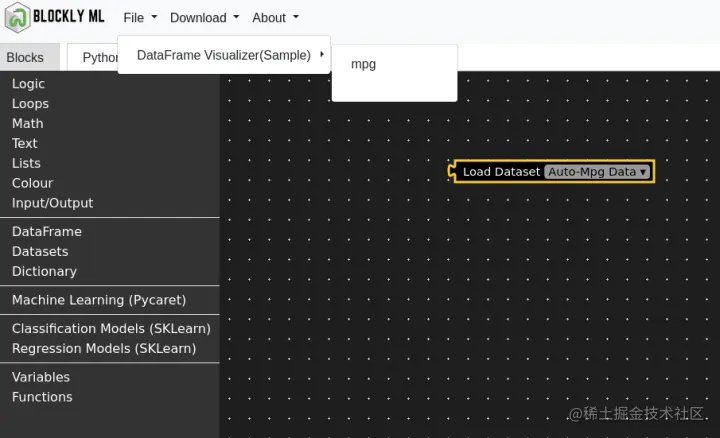Open Regression Models (SKLearn) category
Screen dimensions: 720x438
click(x=104, y=348)
